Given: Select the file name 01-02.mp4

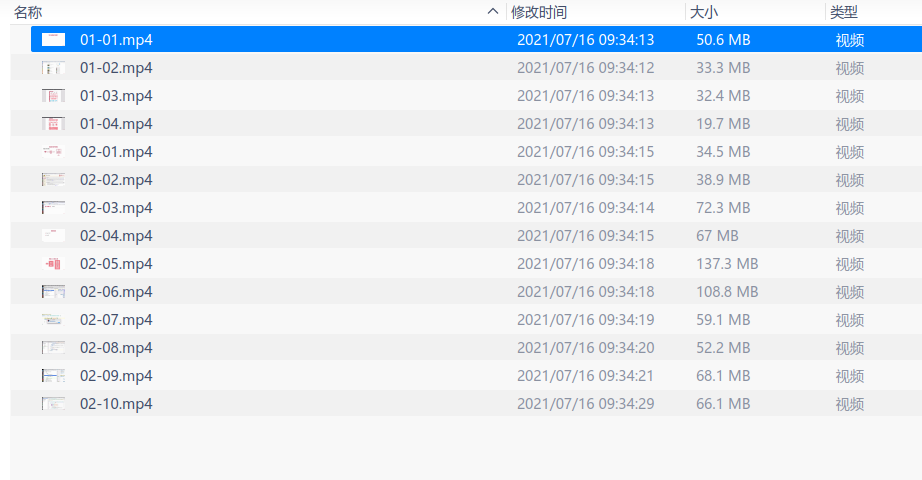Looking at the screenshot, I should point(116,68).
